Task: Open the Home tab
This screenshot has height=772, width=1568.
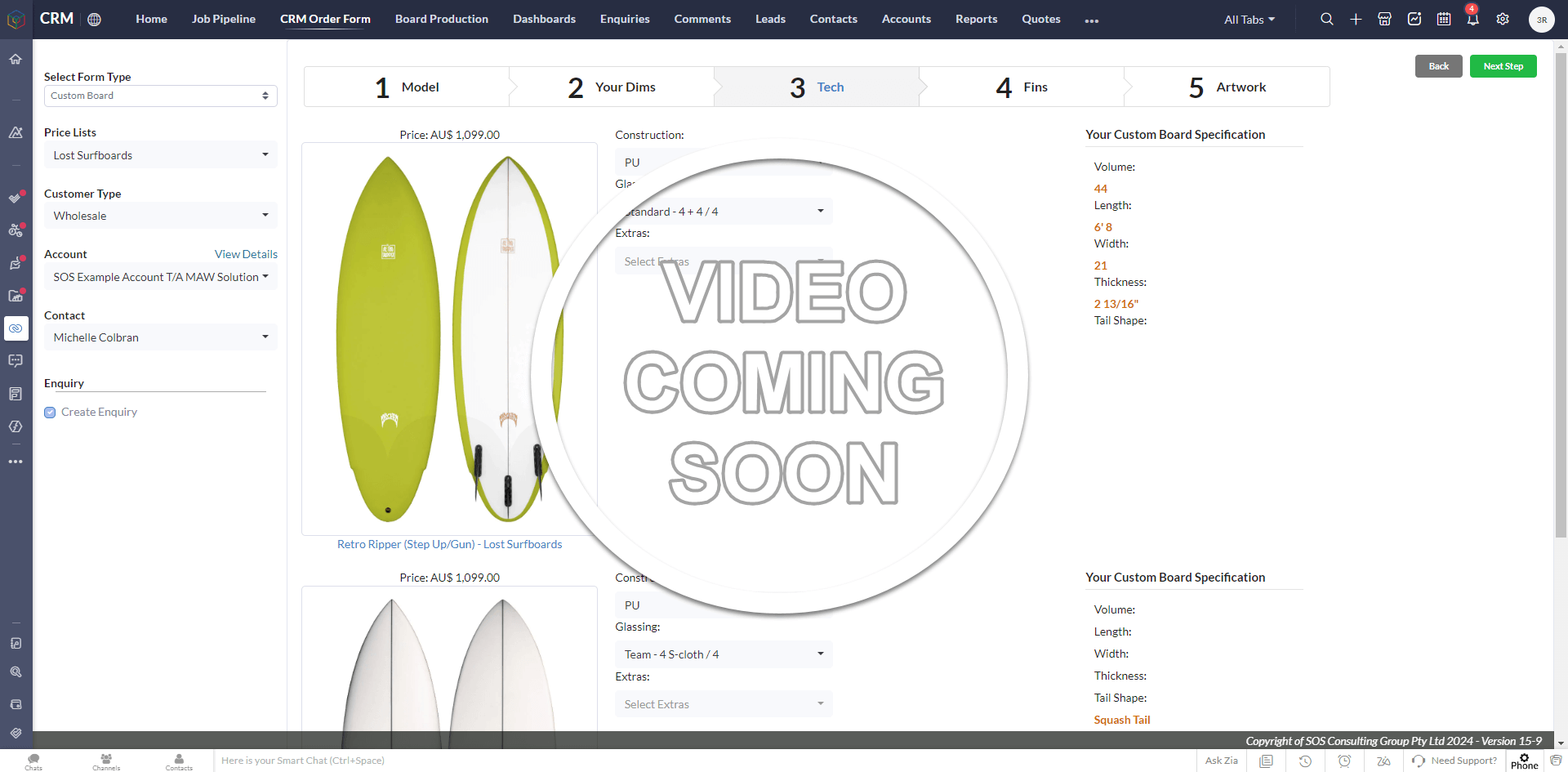Action: point(151,19)
